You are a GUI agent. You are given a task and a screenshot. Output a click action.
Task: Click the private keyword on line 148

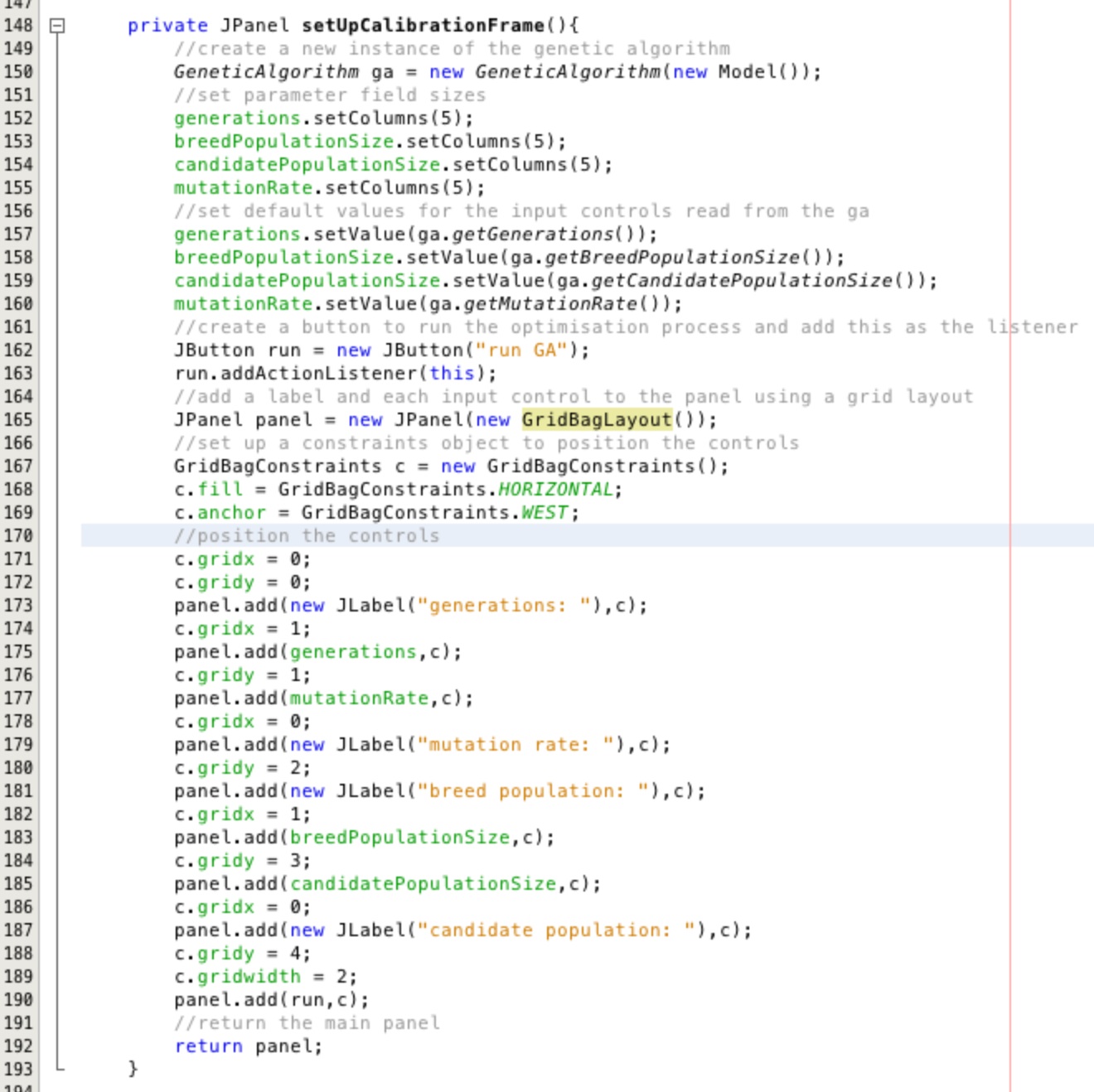point(167,26)
